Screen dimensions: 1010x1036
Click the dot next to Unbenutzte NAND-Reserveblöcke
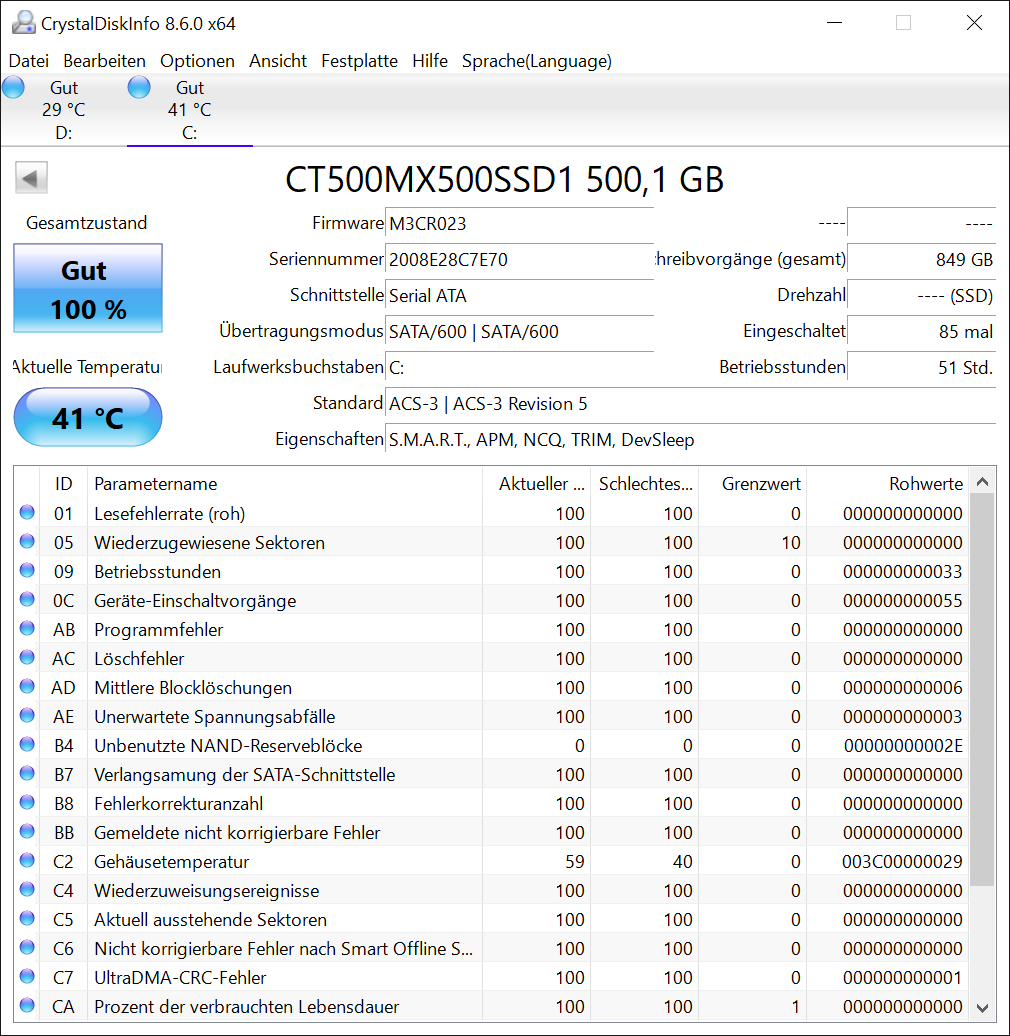(x=27, y=745)
